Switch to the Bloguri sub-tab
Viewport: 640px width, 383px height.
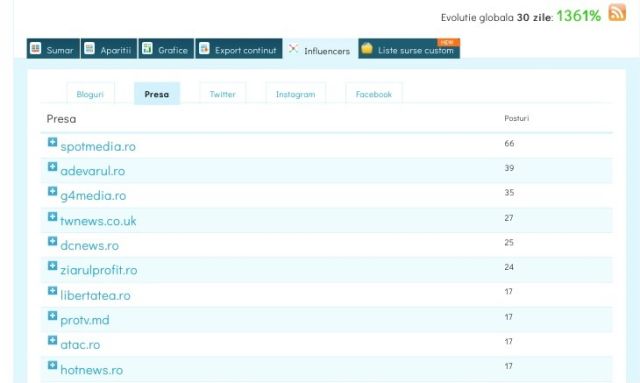click(90, 94)
